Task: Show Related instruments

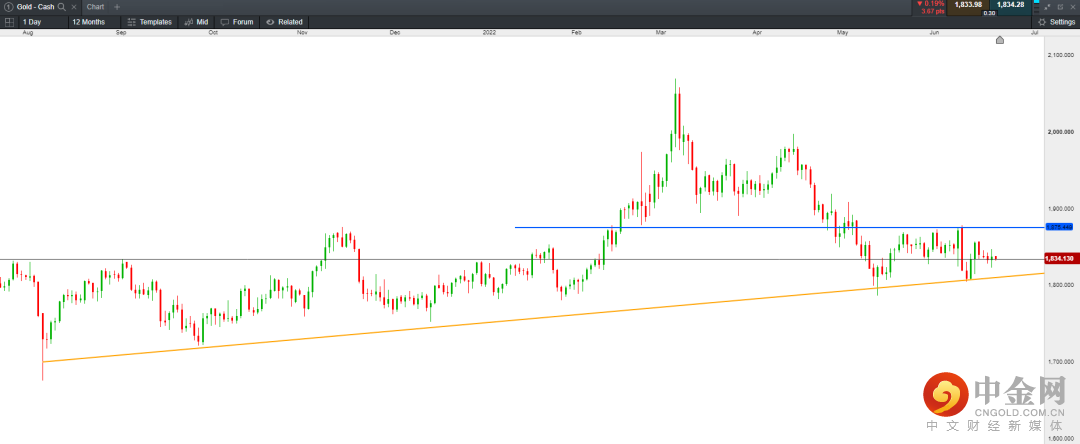Action: click(284, 22)
